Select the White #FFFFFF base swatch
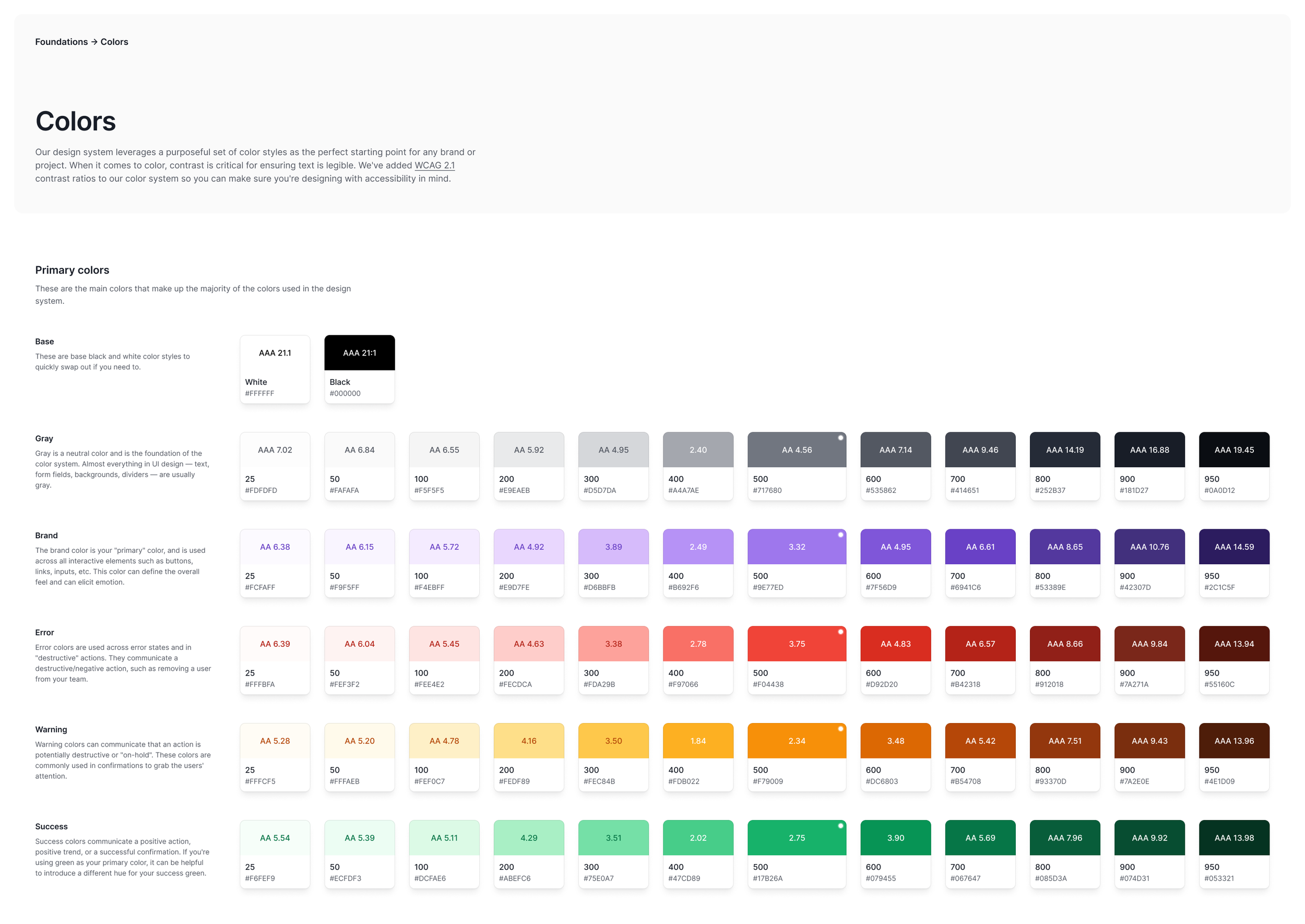The height and width of the screenshot is (924, 1305). [275, 369]
